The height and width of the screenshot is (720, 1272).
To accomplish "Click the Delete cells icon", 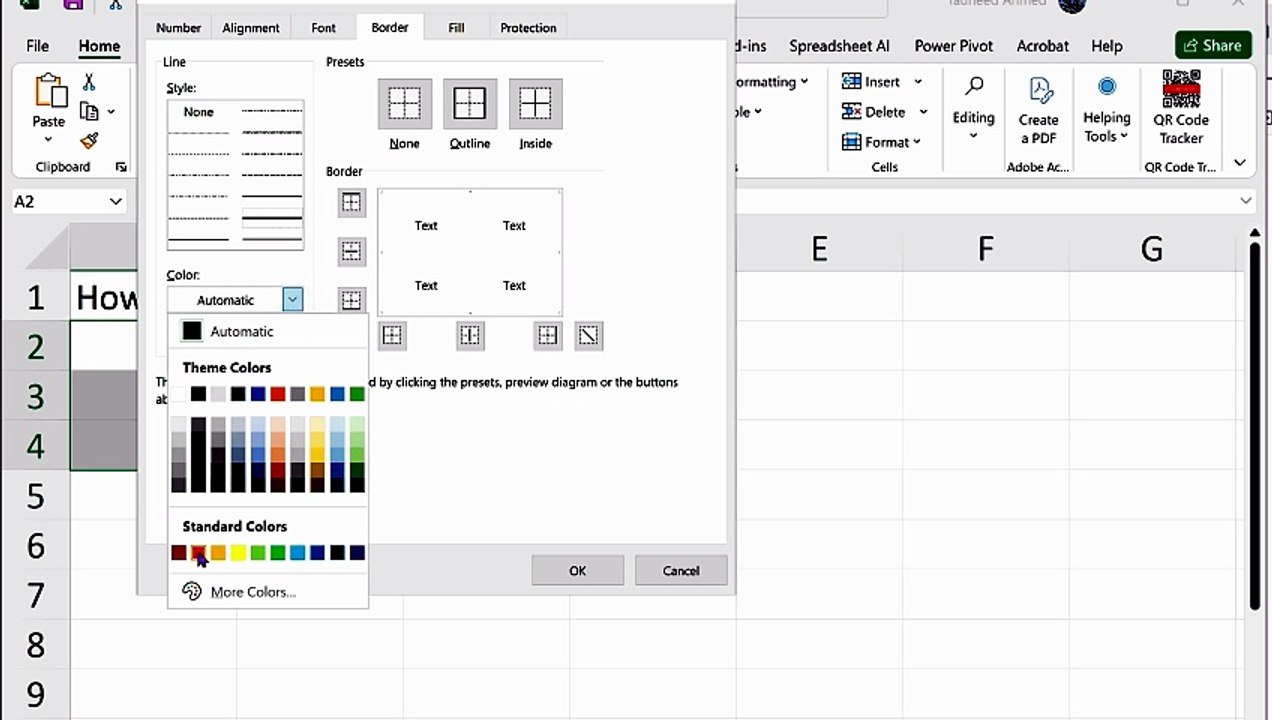I will click(x=851, y=111).
